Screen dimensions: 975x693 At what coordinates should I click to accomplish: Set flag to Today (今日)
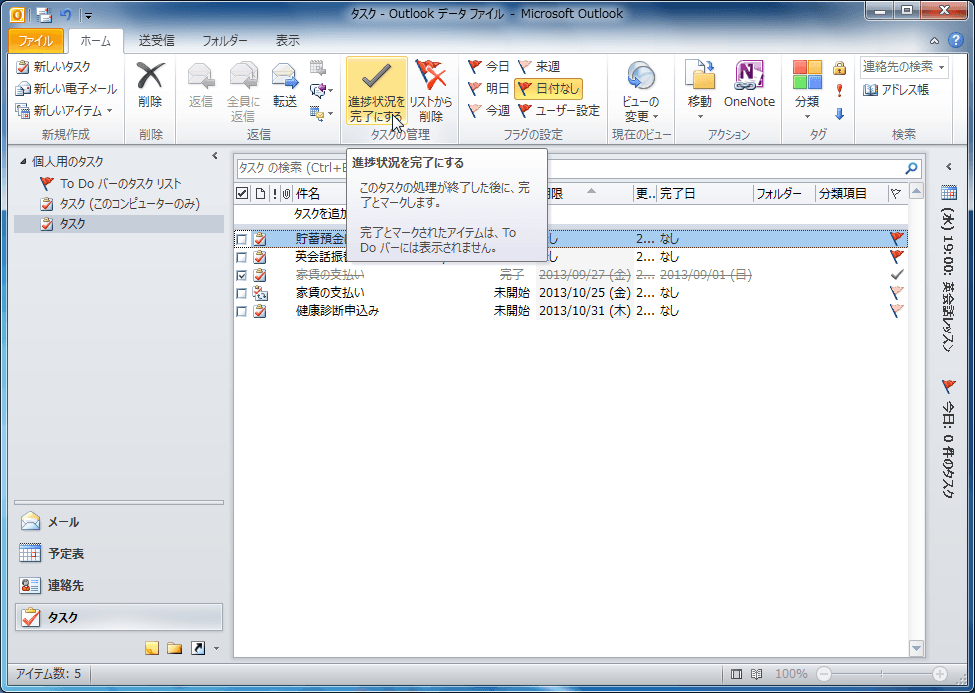[489, 67]
